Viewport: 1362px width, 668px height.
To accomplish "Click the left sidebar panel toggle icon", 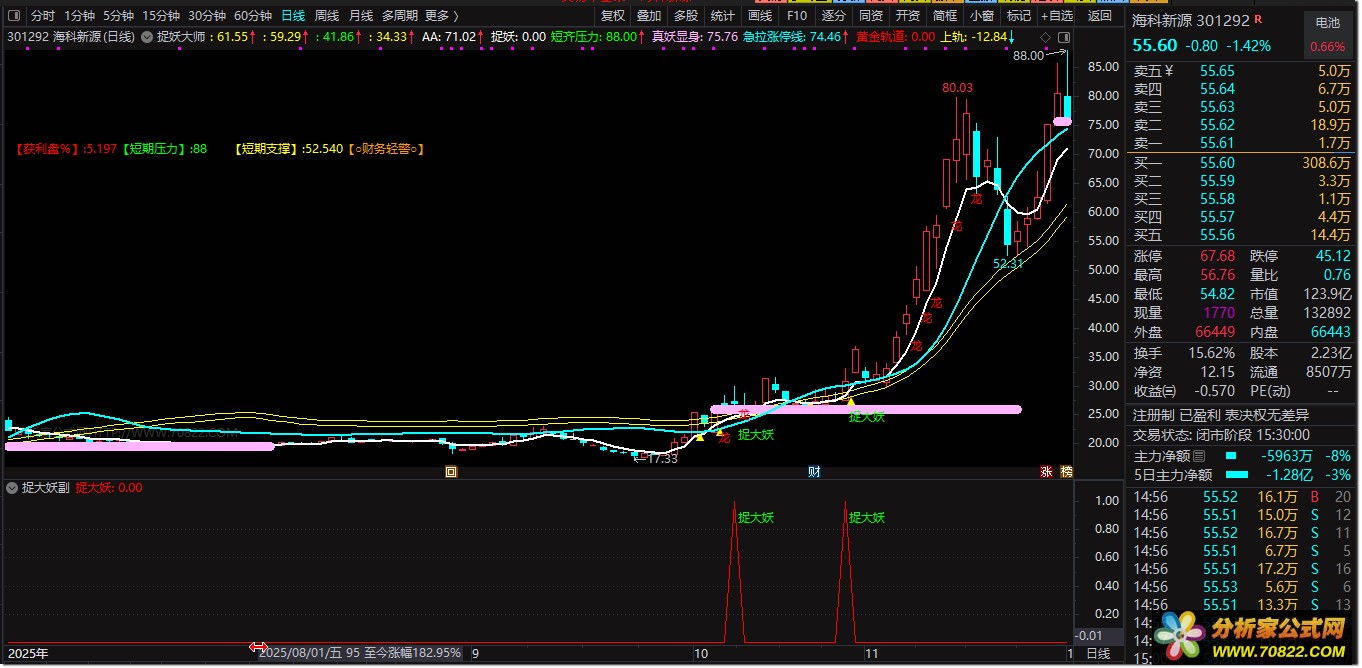I will click(13, 16).
